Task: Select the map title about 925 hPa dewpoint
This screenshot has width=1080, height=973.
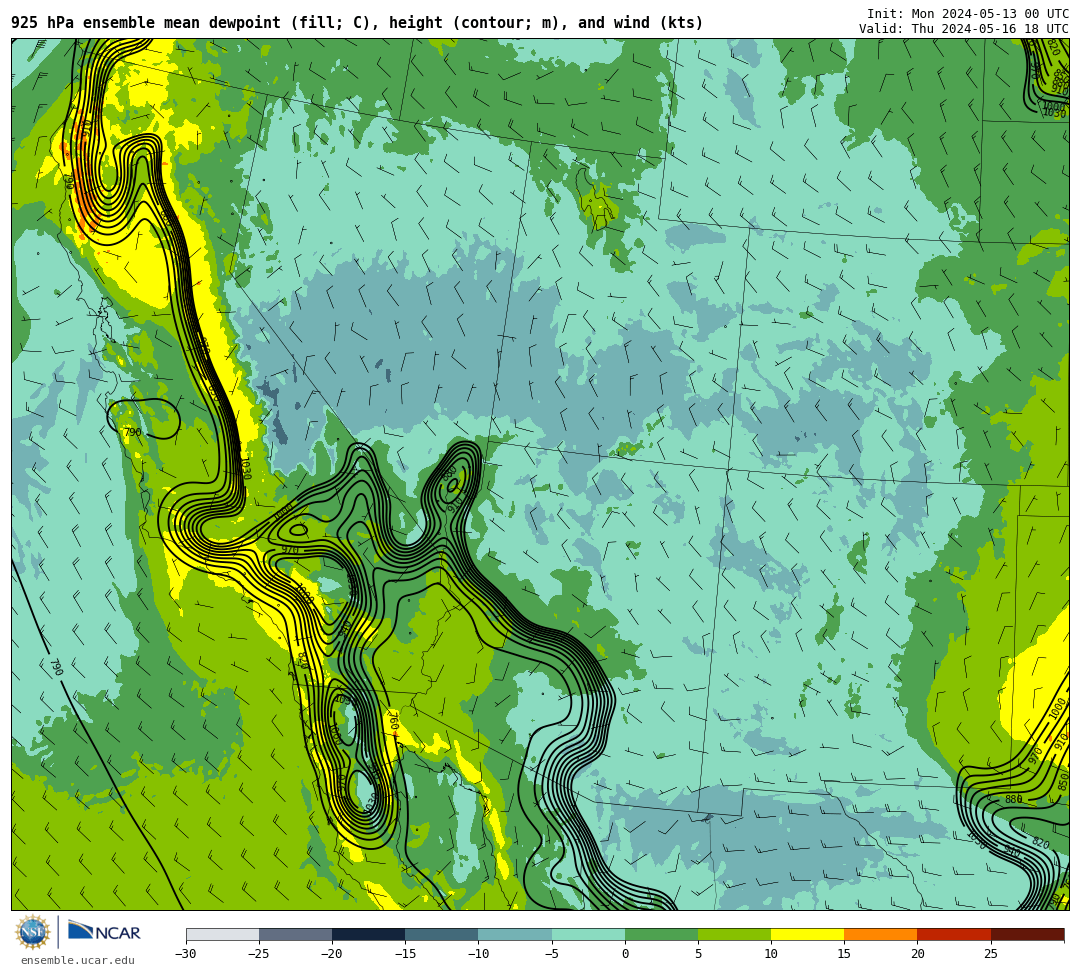Action: (x=357, y=23)
